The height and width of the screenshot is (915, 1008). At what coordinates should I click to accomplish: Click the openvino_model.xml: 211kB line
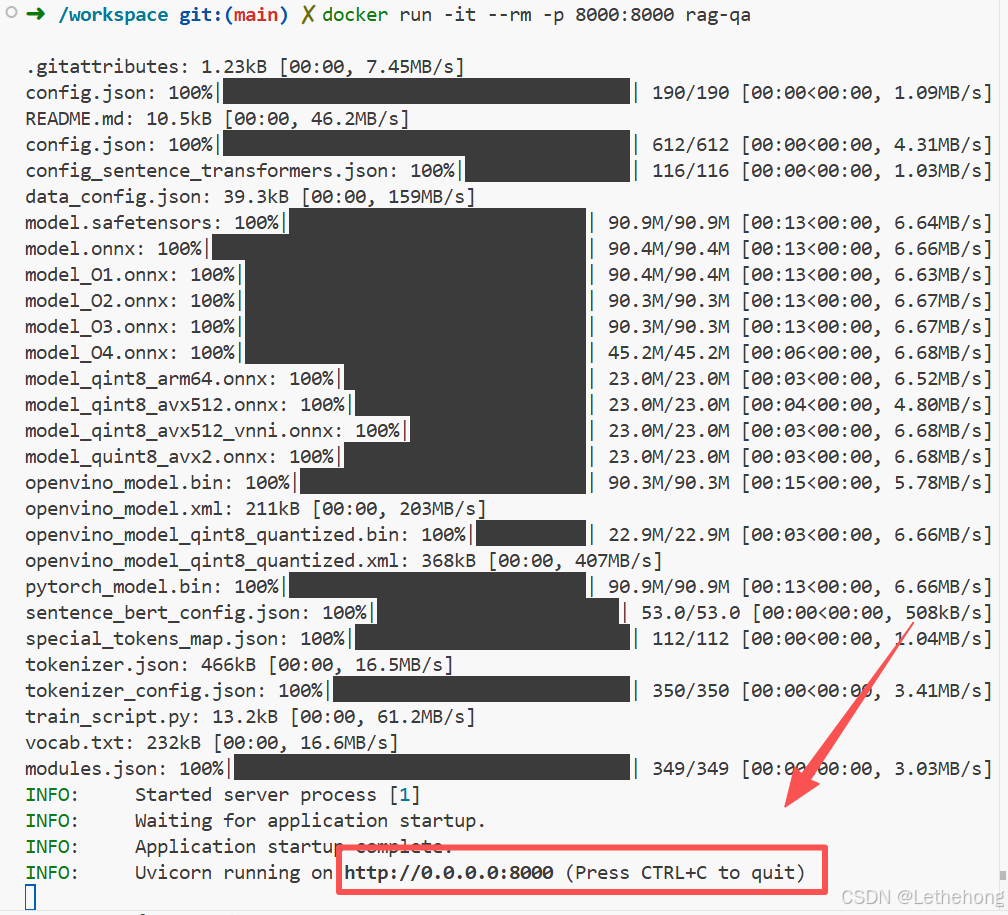click(256, 509)
